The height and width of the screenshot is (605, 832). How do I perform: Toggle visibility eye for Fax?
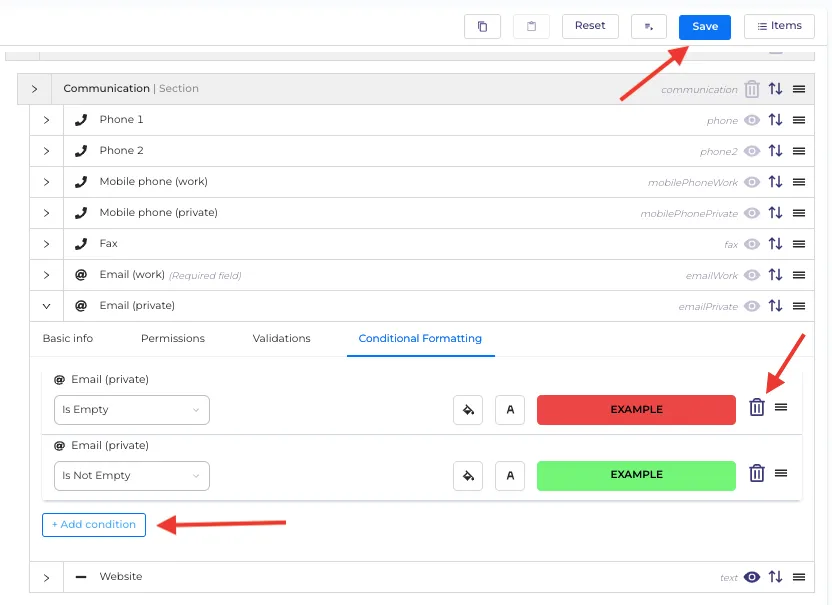(752, 244)
